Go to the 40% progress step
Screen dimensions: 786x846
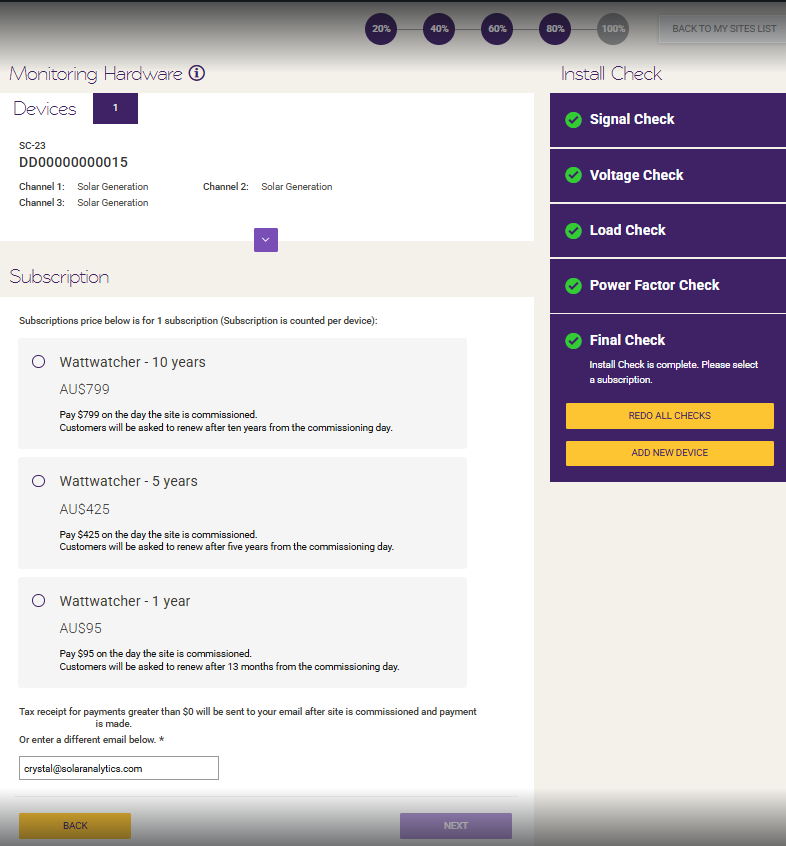[x=439, y=29]
